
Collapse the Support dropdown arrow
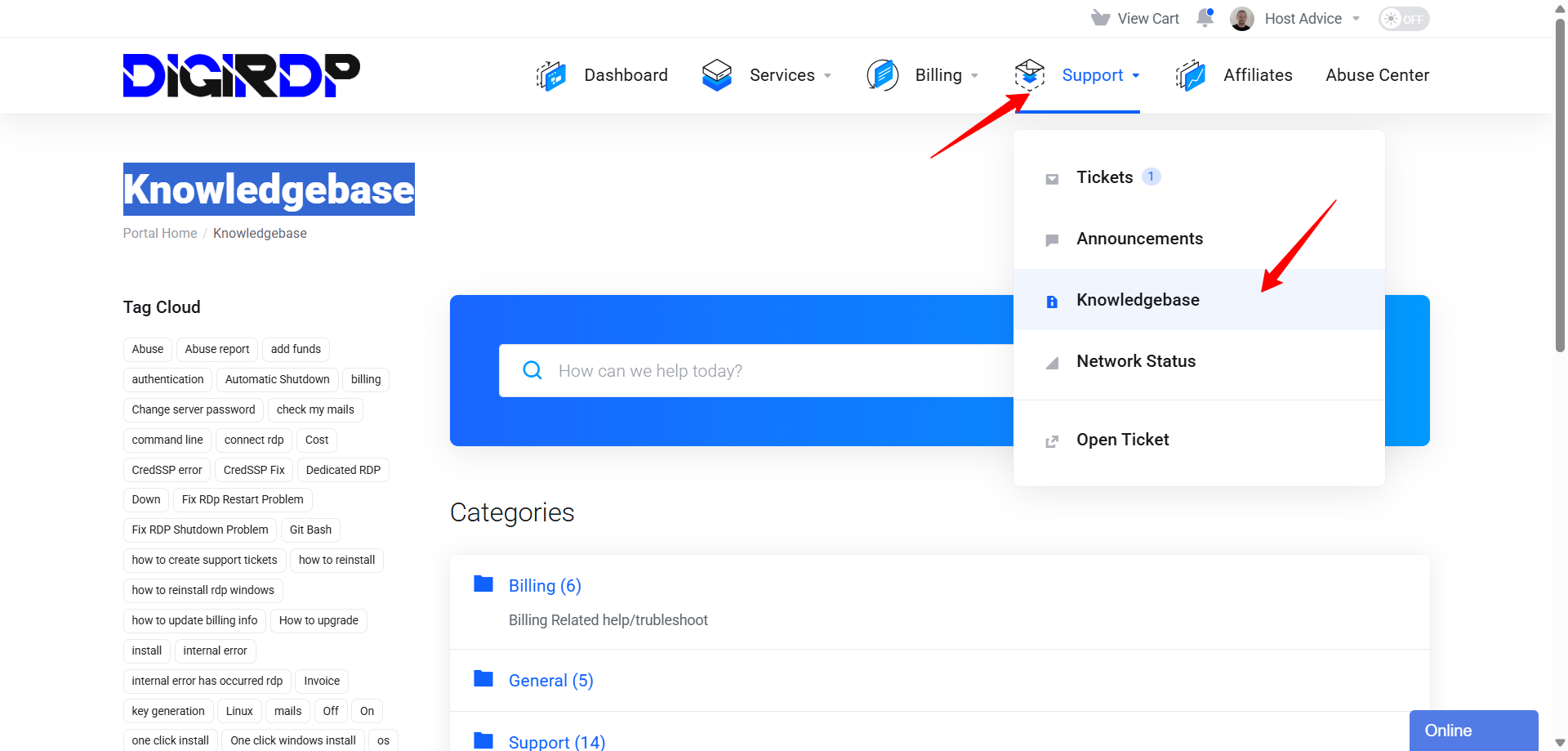pyautogui.click(x=1135, y=76)
